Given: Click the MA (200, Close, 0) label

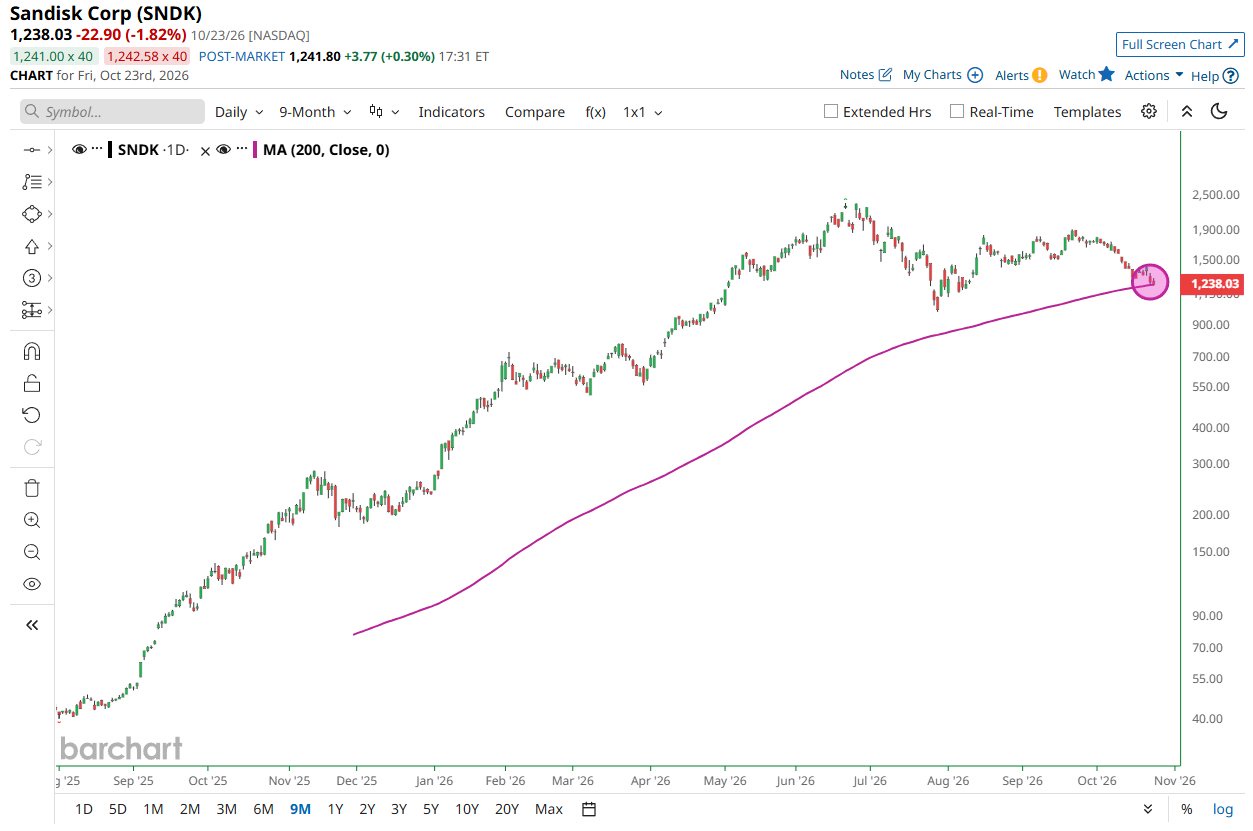Looking at the screenshot, I should [x=326, y=150].
